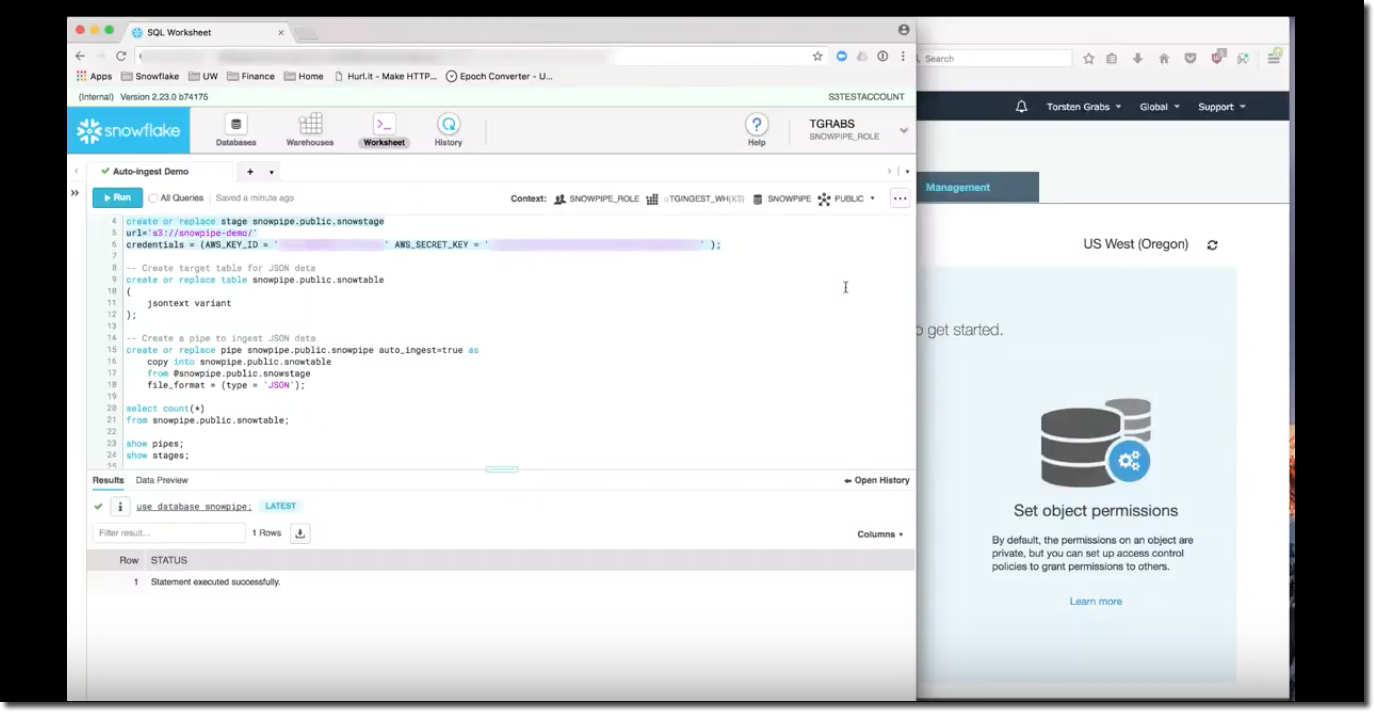Expand the Torsten Grabs account menu
The height and width of the screenshot is (712, 1374).
click(1084, 107)
